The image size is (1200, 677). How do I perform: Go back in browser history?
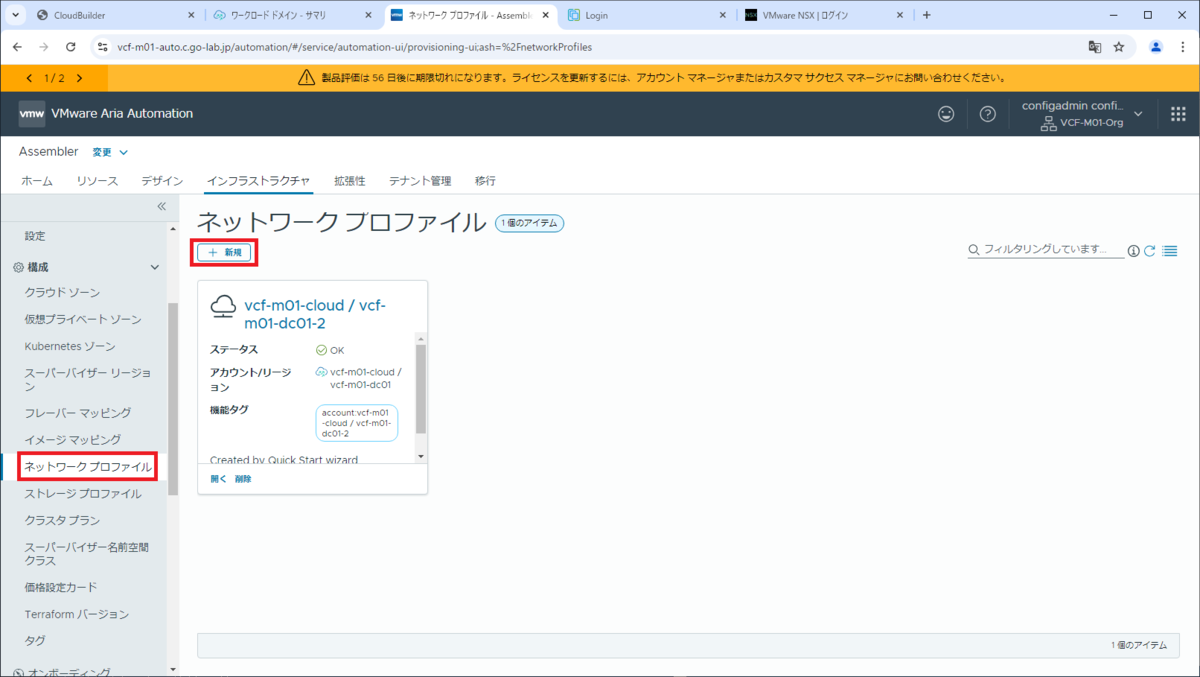pyautogui.click(x=17, y=47)
